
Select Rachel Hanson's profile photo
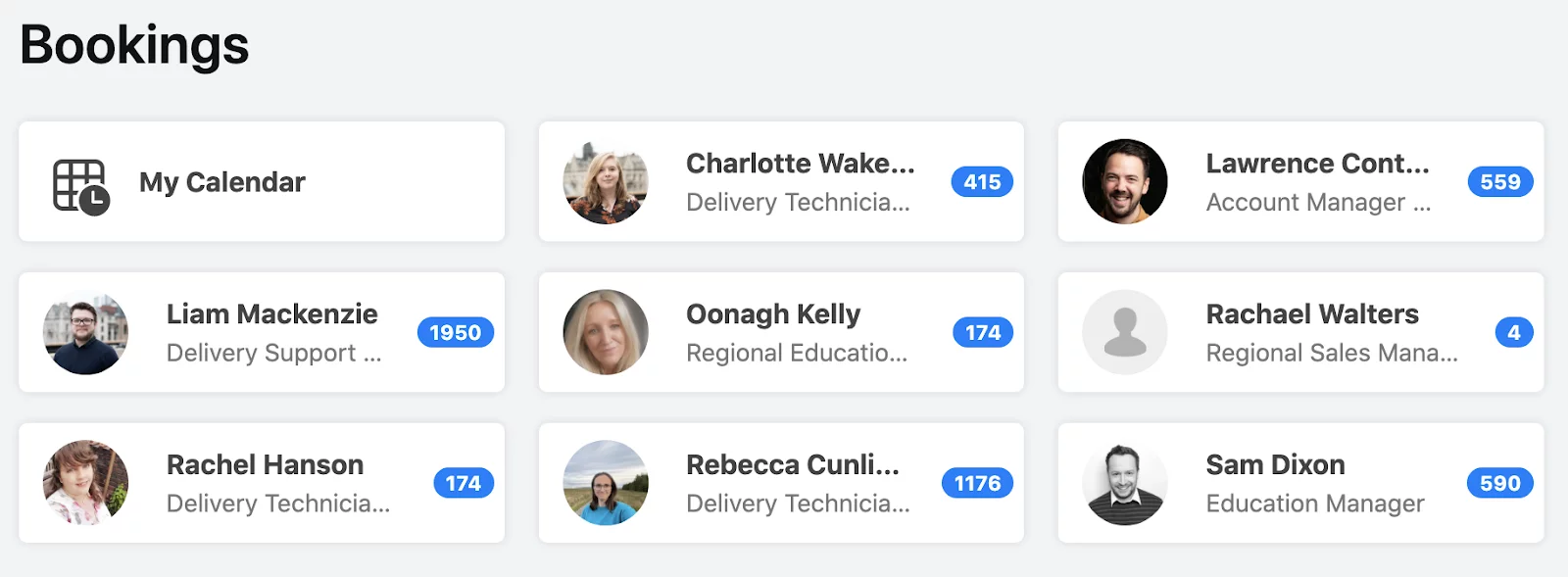point(86,483)
